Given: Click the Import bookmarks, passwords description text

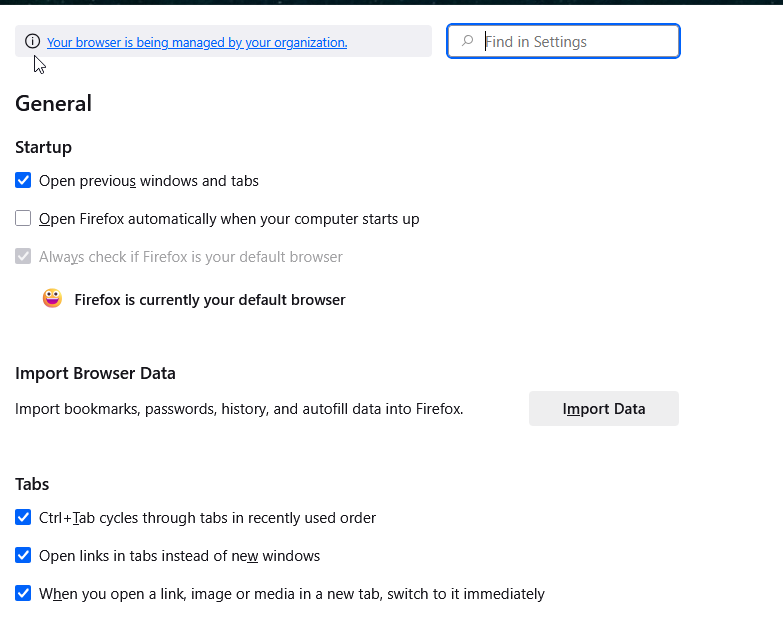Looking at the screenshot, I should tap(239, 408).
